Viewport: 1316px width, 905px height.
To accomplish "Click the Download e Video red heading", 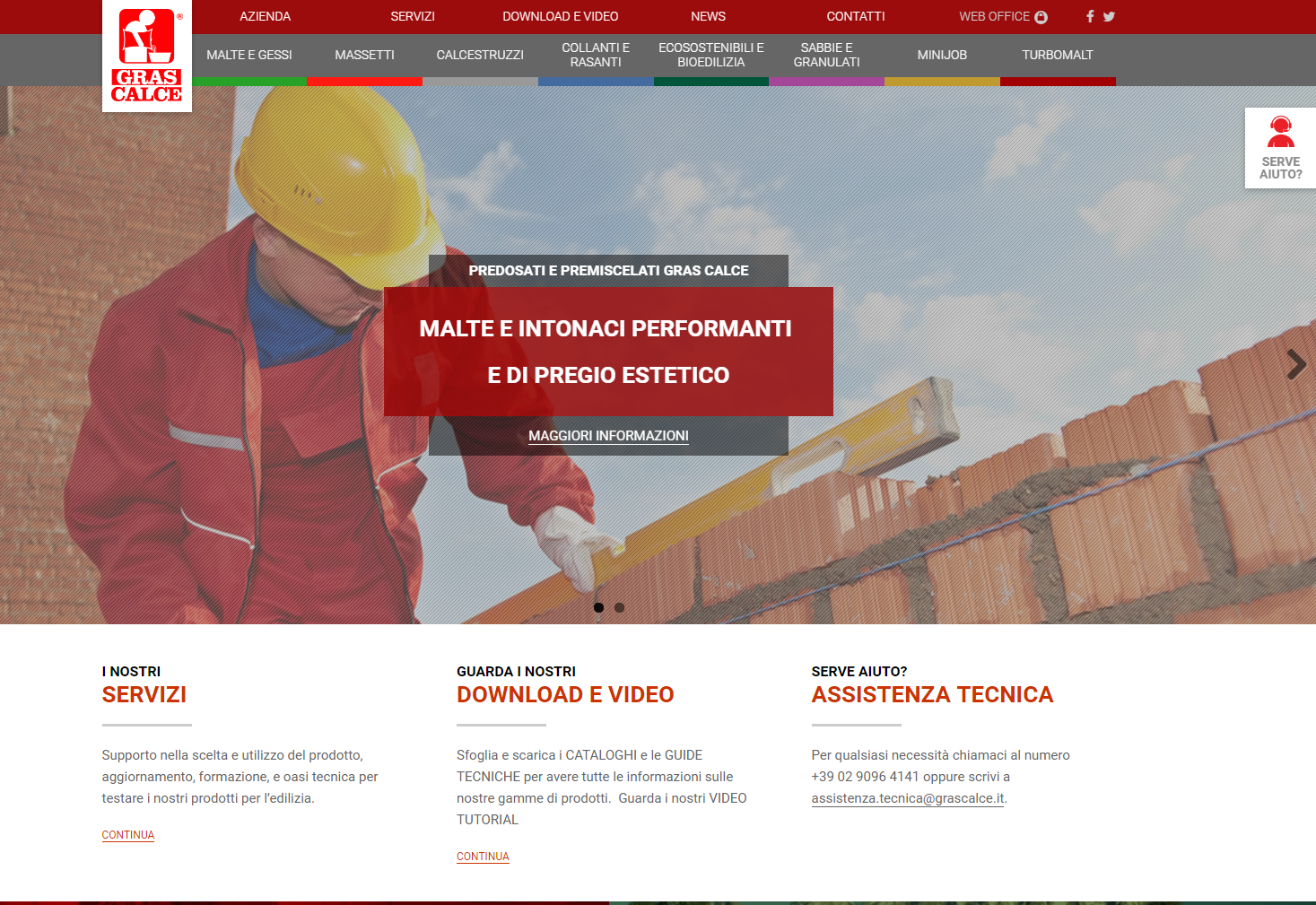I will pyautogui.click(x=565, y=695).
